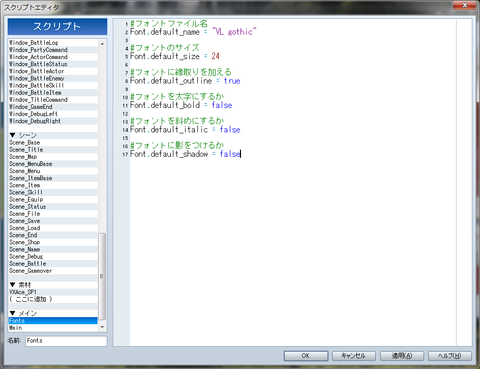Select Window_BattleItem script
Image resolution: width=480 pixels, height=369 pixels.
[x=53, y=93]
